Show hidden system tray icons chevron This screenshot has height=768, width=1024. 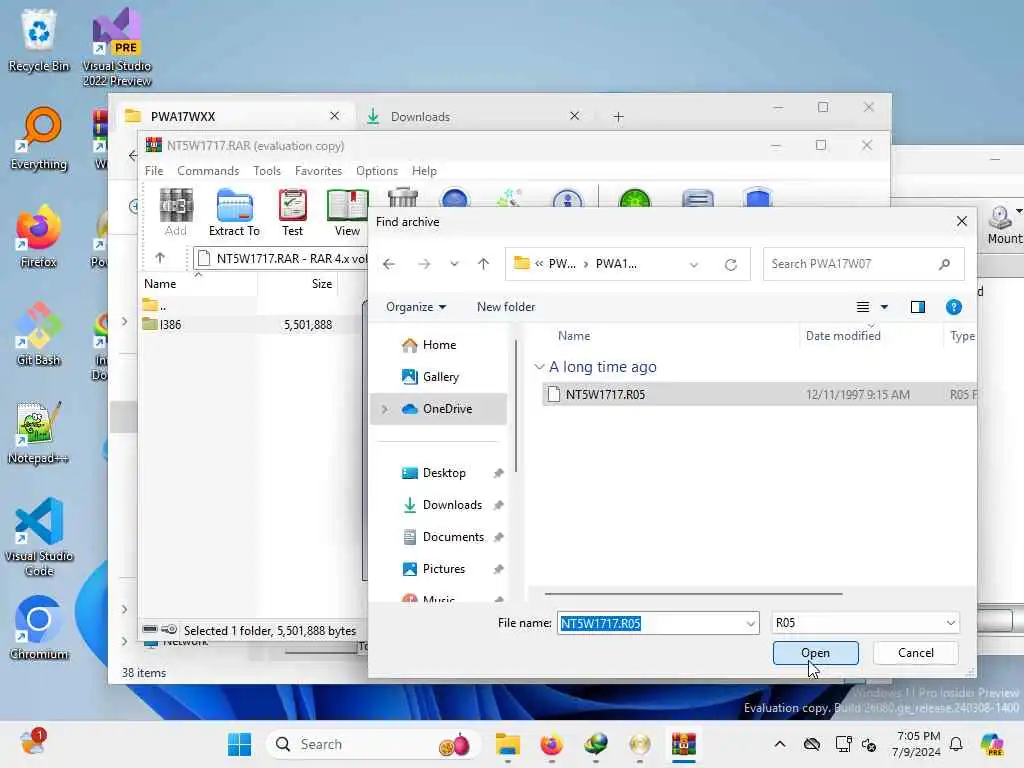click(780, 744)
